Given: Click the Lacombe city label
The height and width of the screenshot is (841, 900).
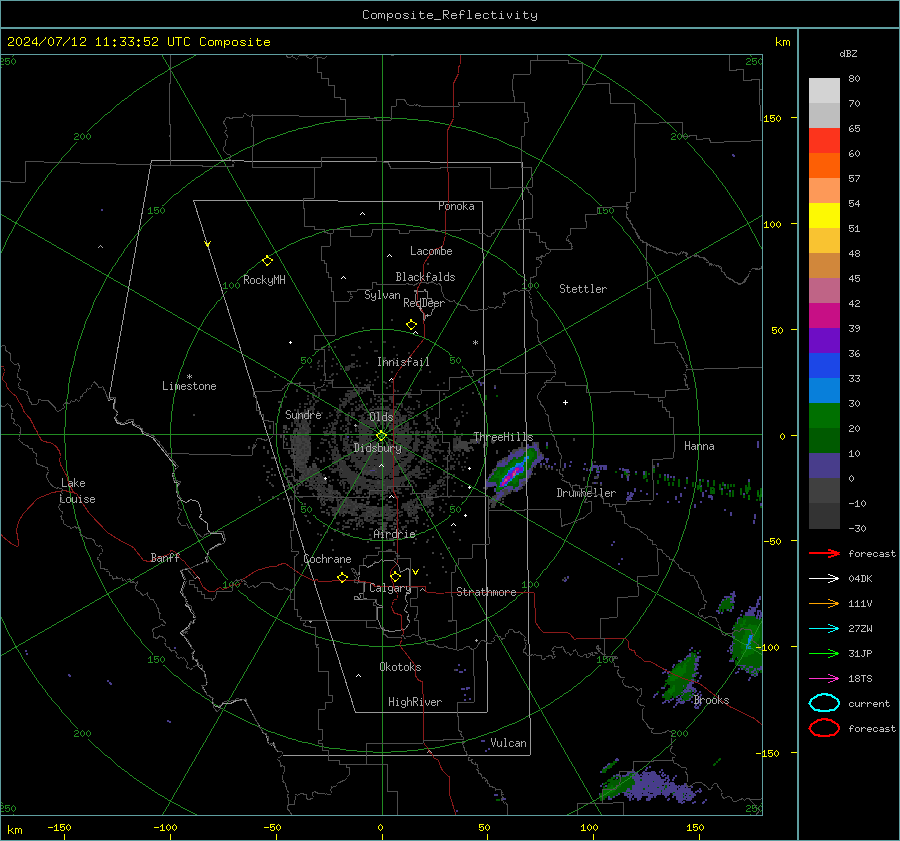Looking at the screenshot, I should pyautogui.click(x=431, y=251).
